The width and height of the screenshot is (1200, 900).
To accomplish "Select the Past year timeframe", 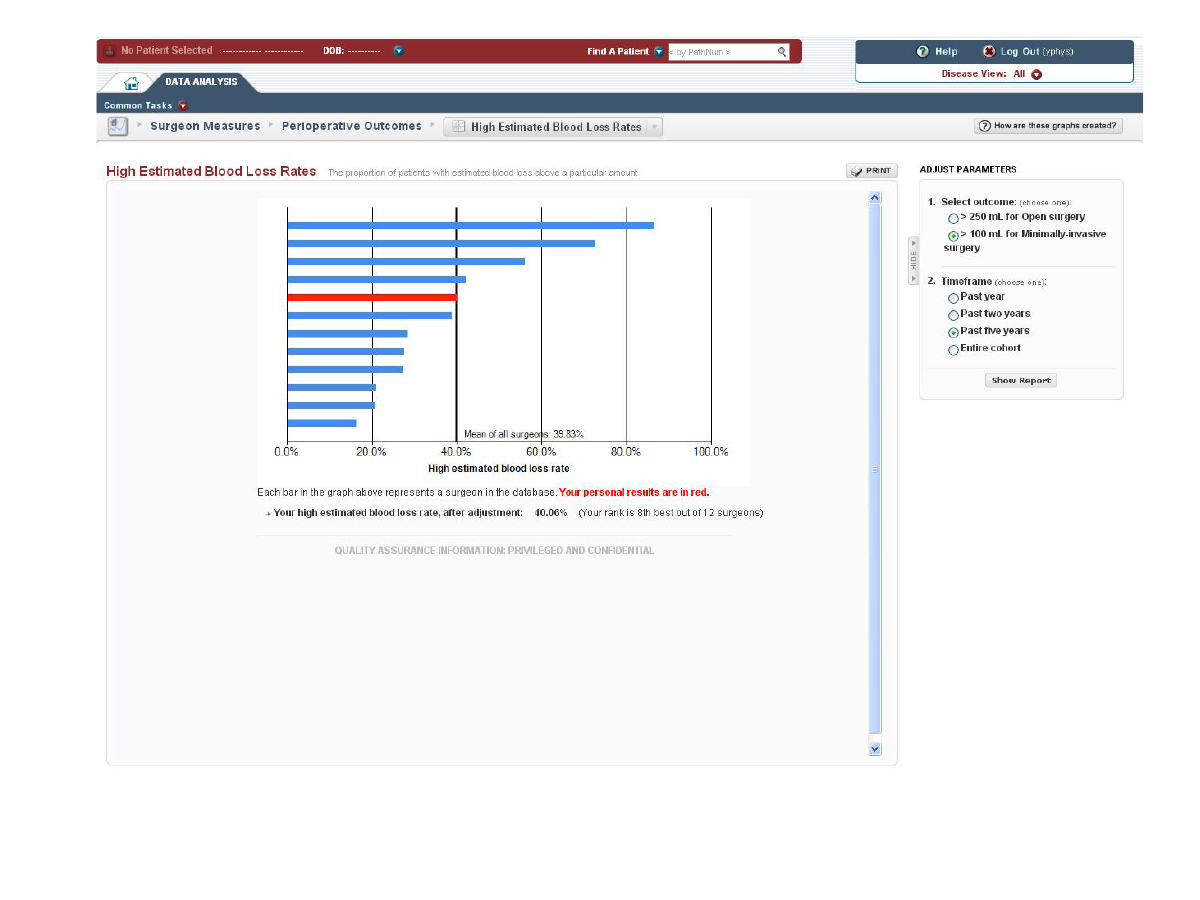I will [x=953, y=298].
